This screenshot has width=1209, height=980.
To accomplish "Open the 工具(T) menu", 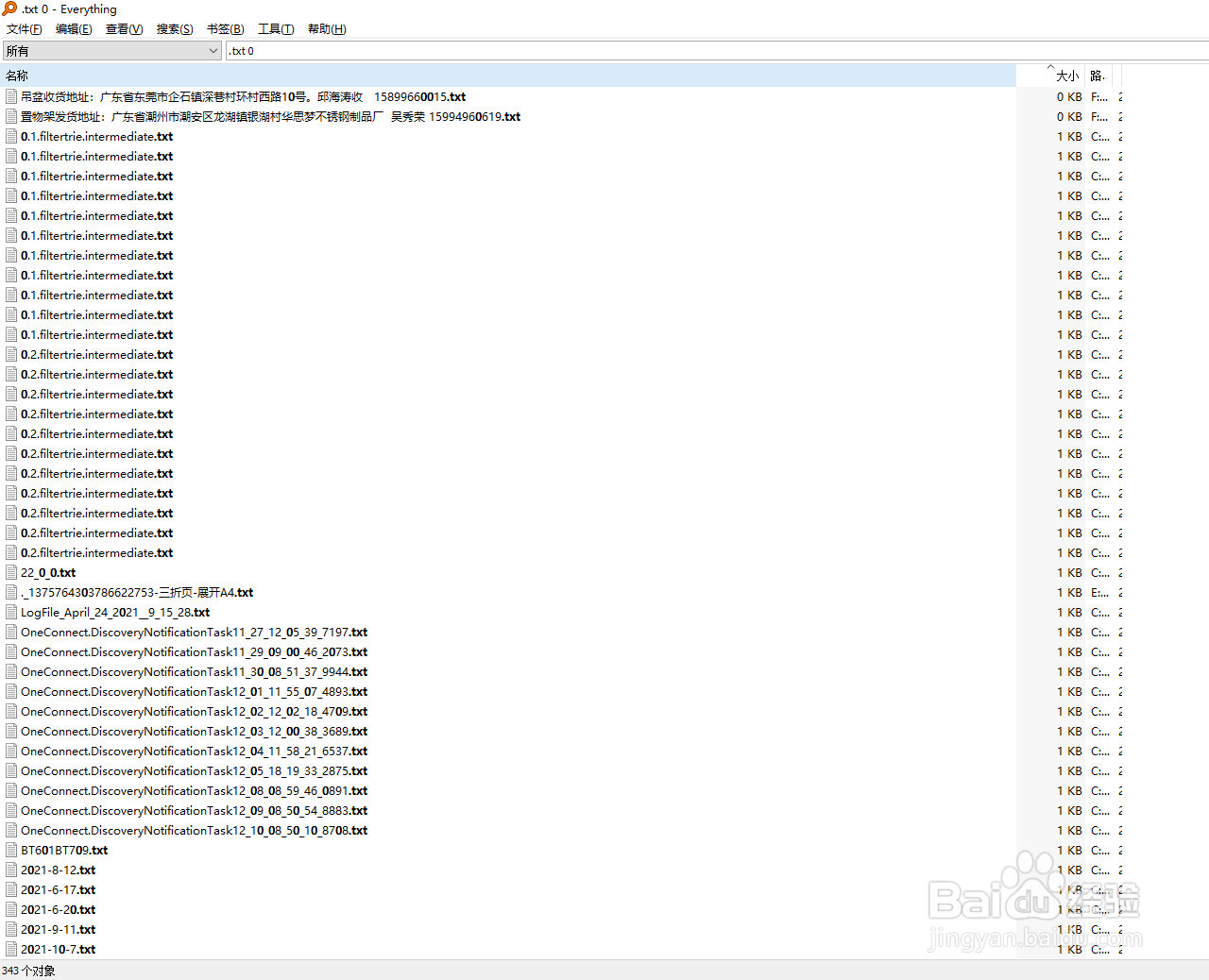I will 276,29.
